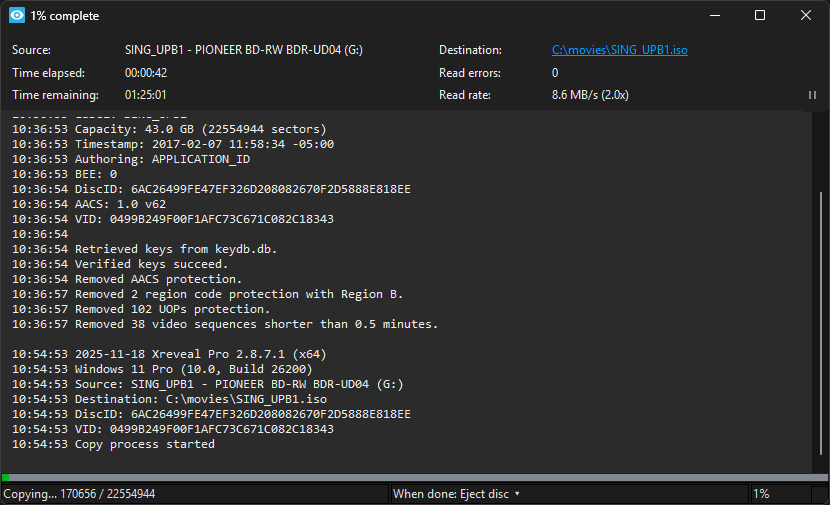This screenshot has width=830, height=505.
Task: Click the Xreveal eye icon in title bar
Action: pyautogui.click(x=16, y=16)
